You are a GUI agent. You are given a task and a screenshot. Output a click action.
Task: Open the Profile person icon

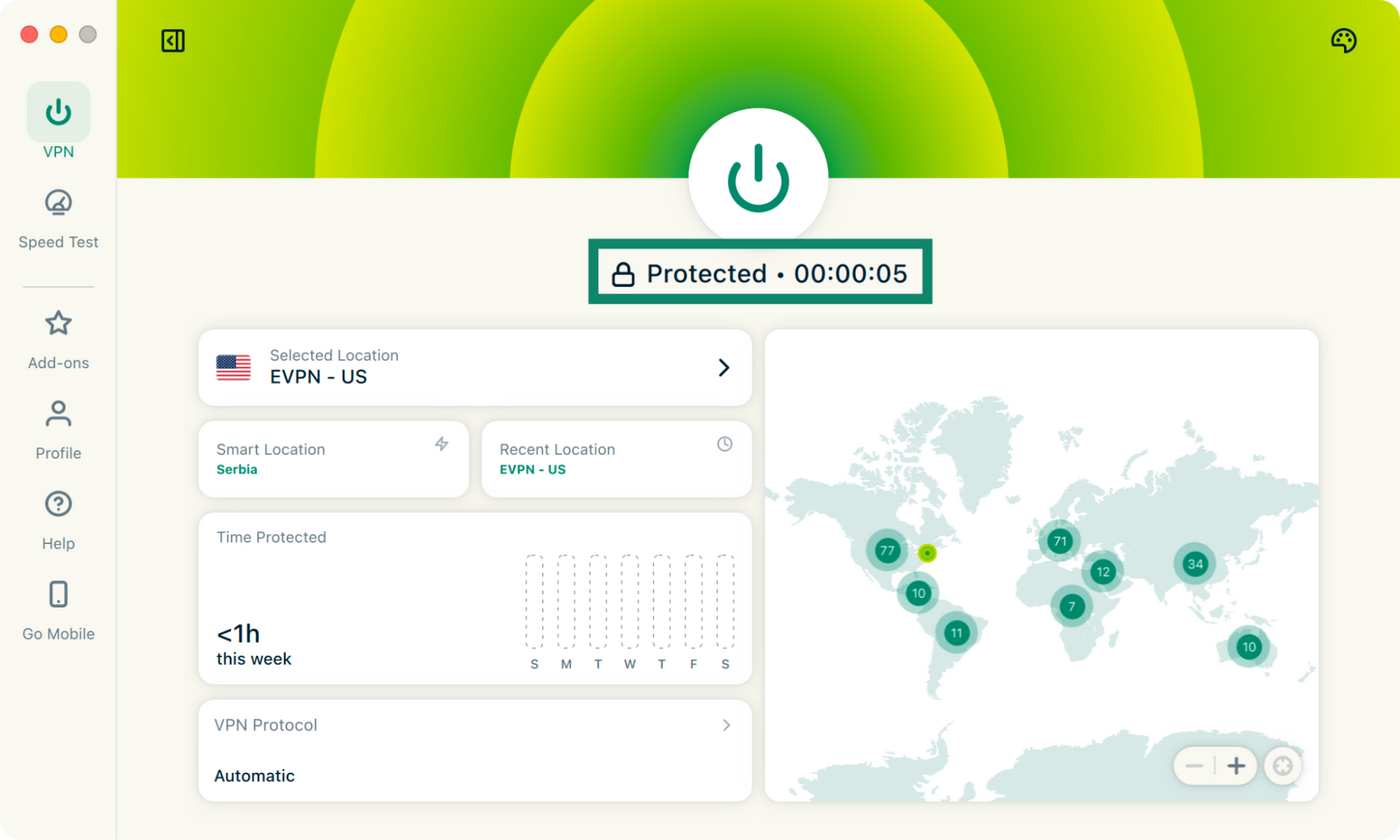click(x=58, y=413)
